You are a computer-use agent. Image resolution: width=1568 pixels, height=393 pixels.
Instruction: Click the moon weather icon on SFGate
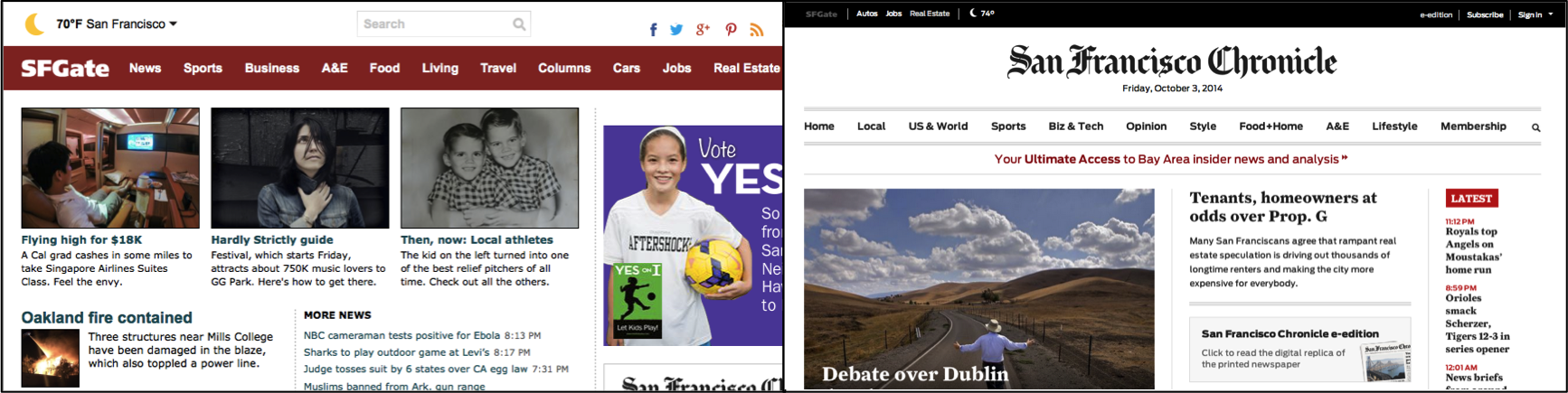[34, 24]
